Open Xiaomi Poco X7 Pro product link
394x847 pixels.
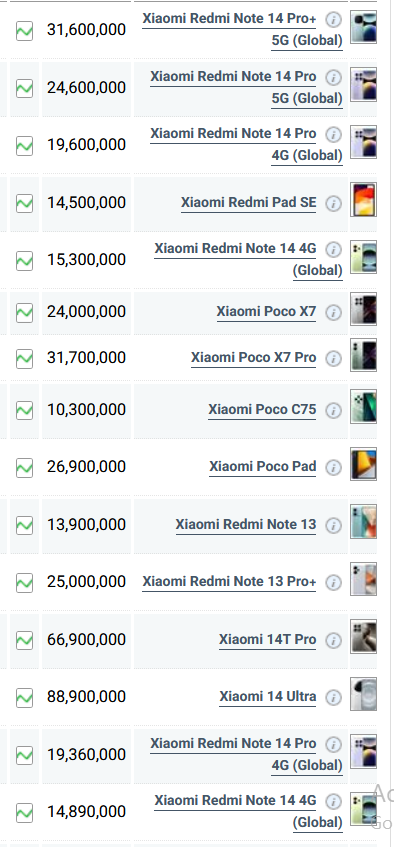click(x=253, y=358)
